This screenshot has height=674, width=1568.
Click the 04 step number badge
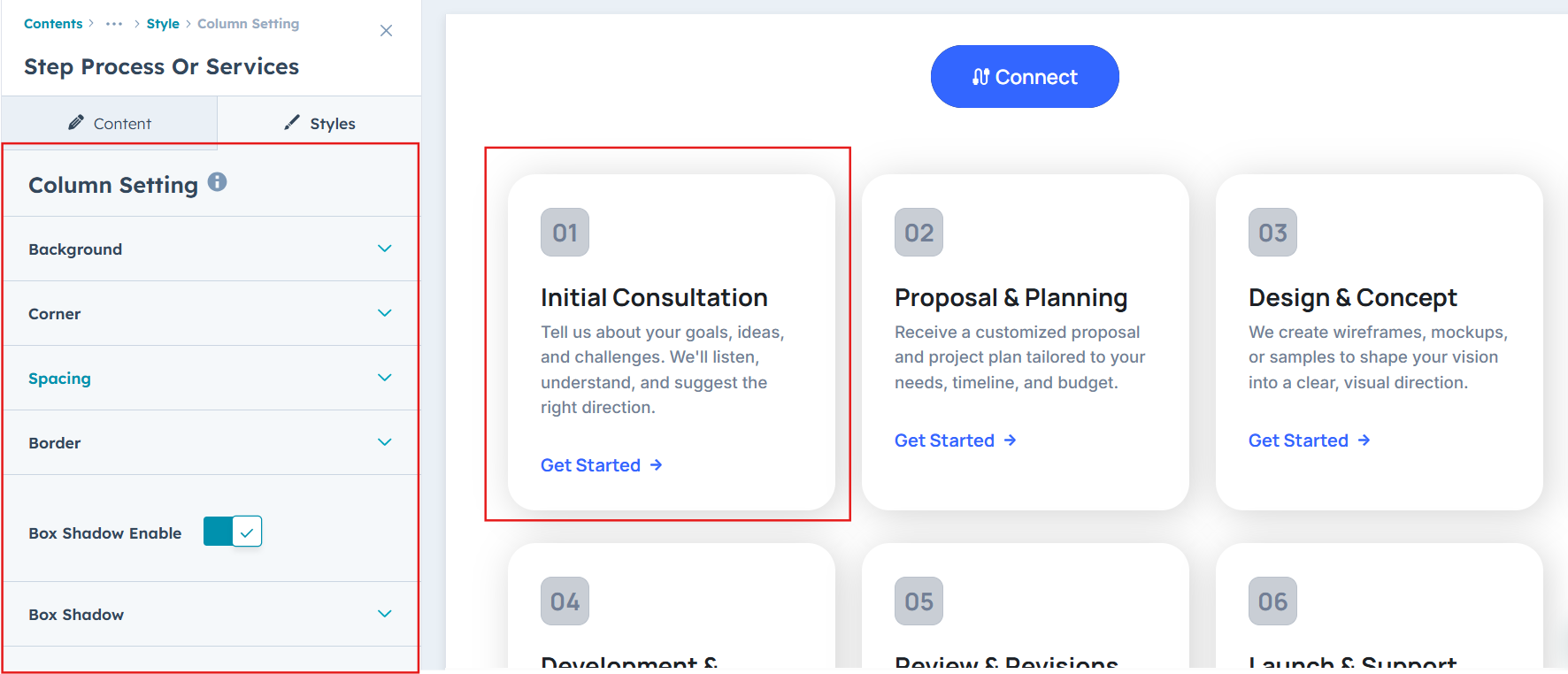(x=565, y=601)
